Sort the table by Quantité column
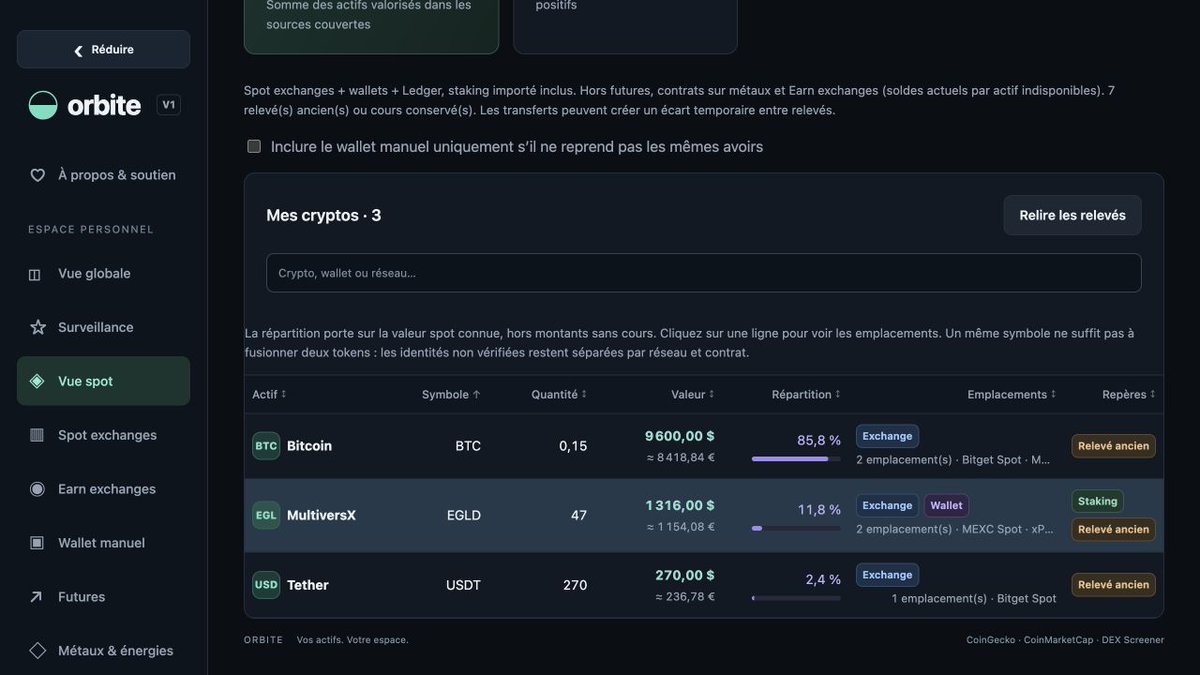Viewport: 1200px width, 675px height. (x=559, y=394)
